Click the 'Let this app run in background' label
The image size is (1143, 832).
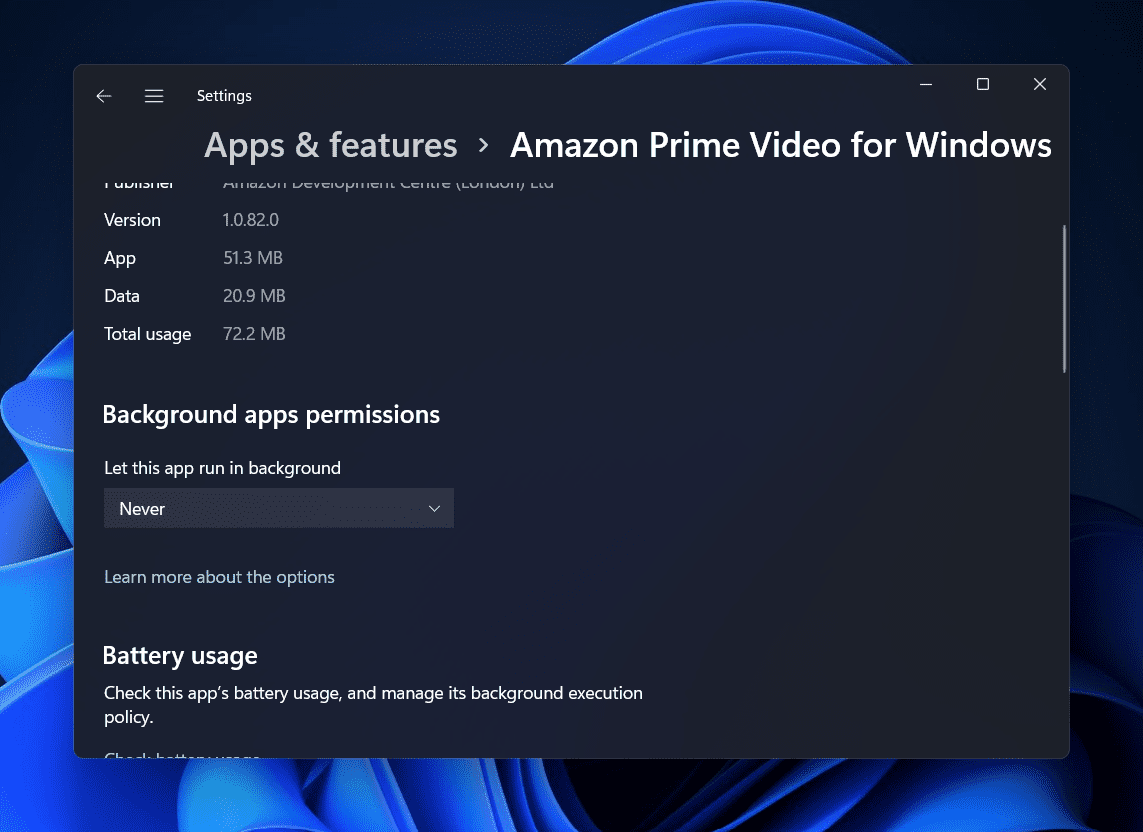coord(222,467)
